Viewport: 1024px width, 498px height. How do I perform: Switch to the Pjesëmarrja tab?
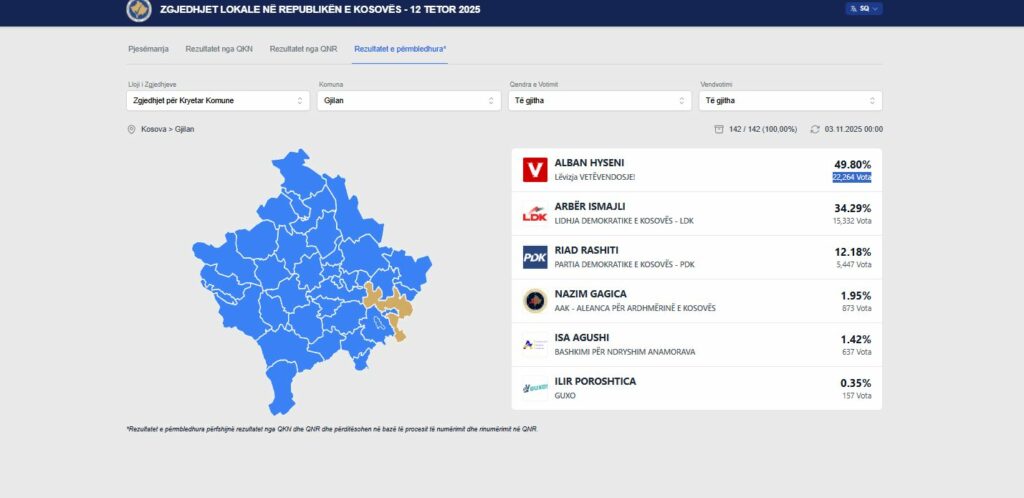pyautogui.click(x=148, y=48)
